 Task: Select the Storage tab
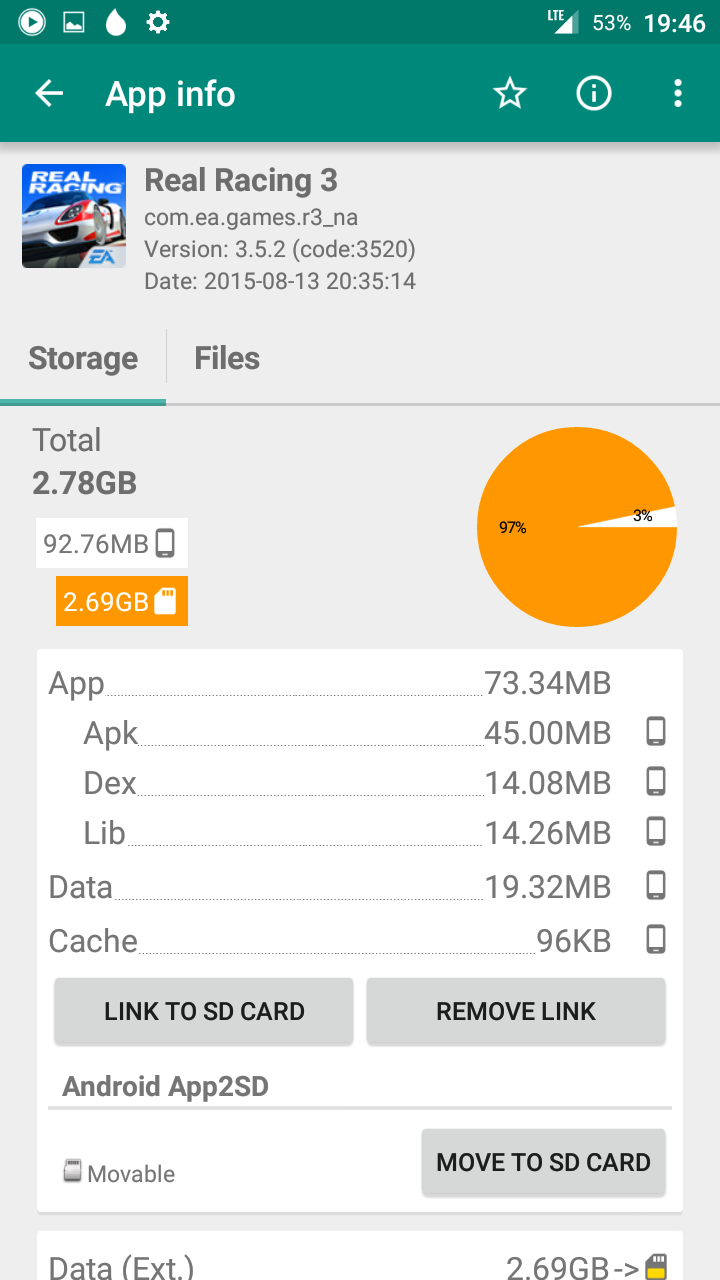(x=83, y=358)
